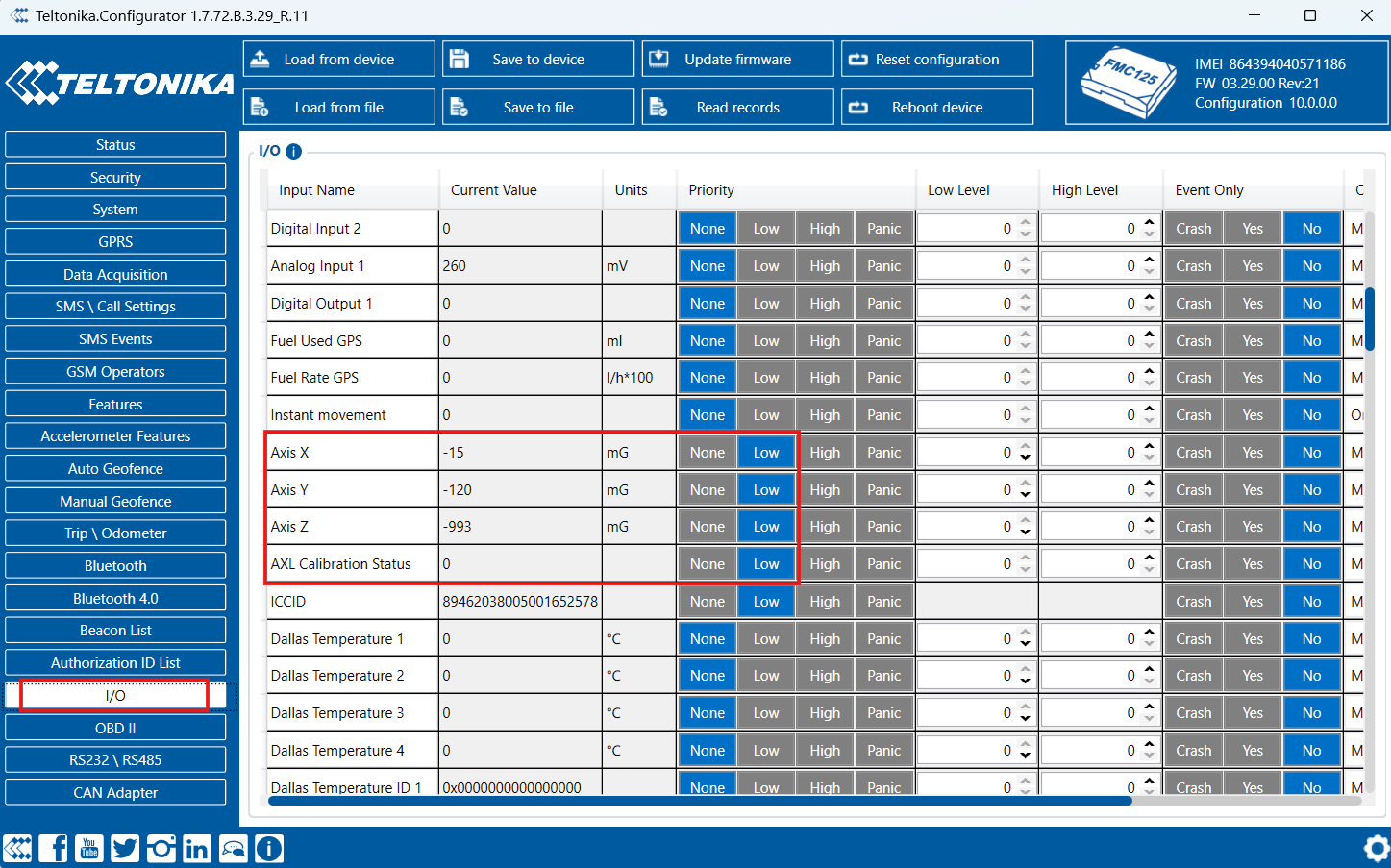This screenshot has width=1391, height=868.
Task: Open the LinkedIn icon in the footer
Action: coord(197,849)
